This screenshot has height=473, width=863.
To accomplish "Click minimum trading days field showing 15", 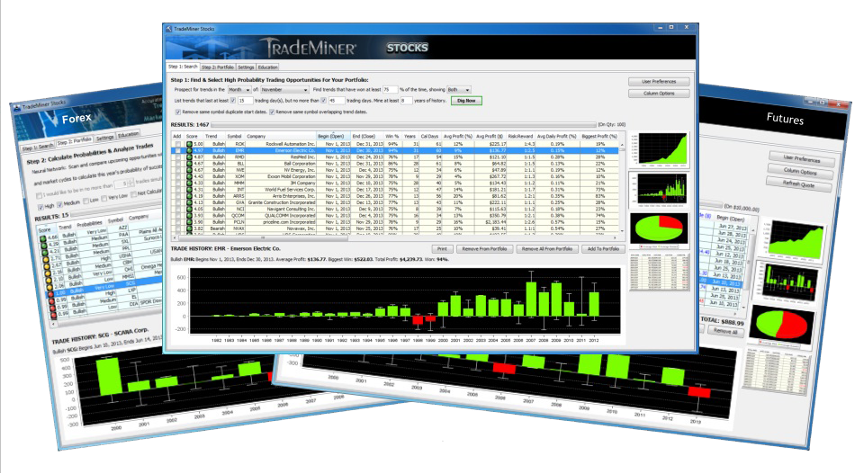I will coord(246,101).
